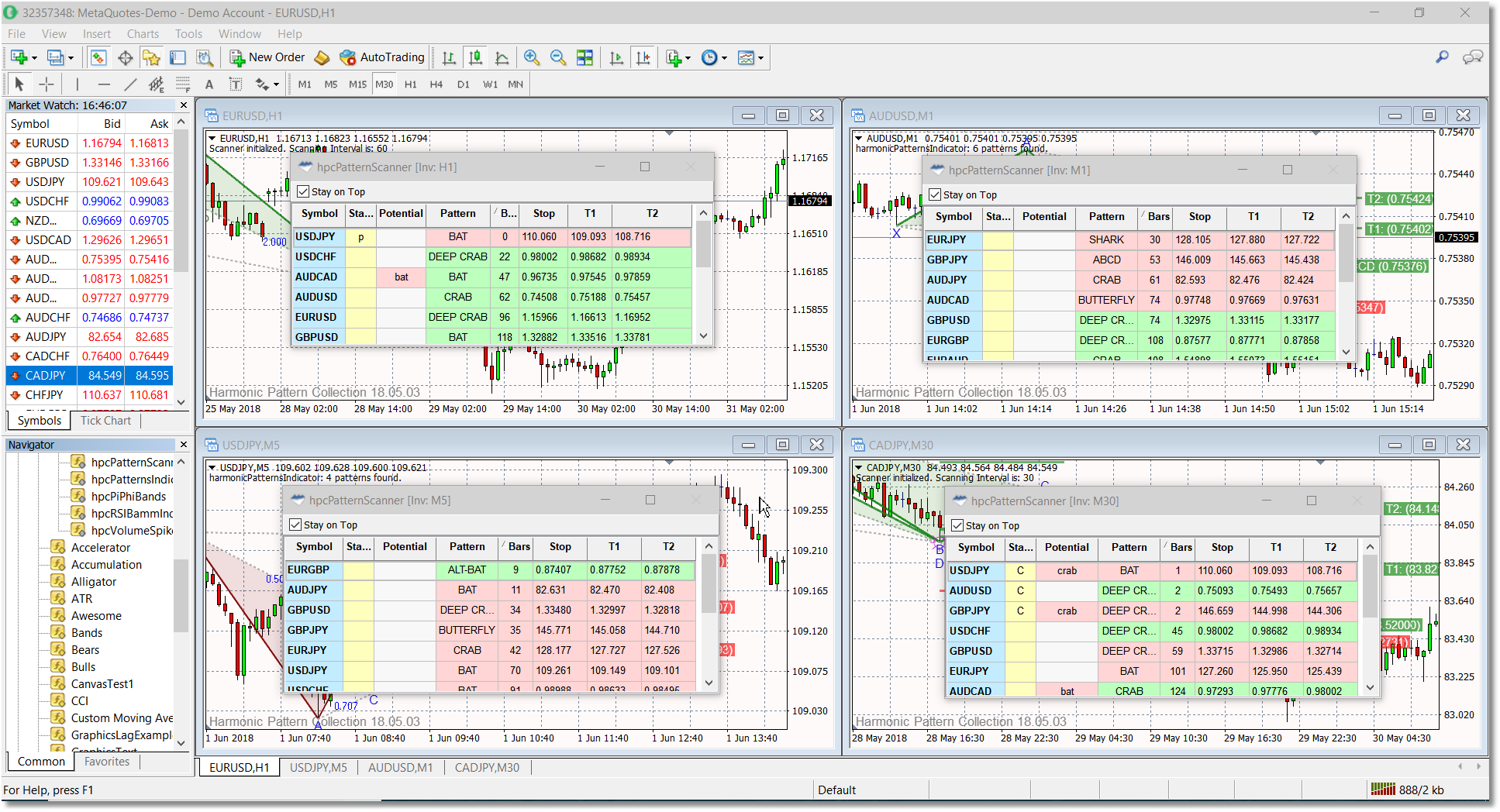Toggle the AutoTrading button
Viewport: 1500px width, 812px height.
(x=382, y=57)
